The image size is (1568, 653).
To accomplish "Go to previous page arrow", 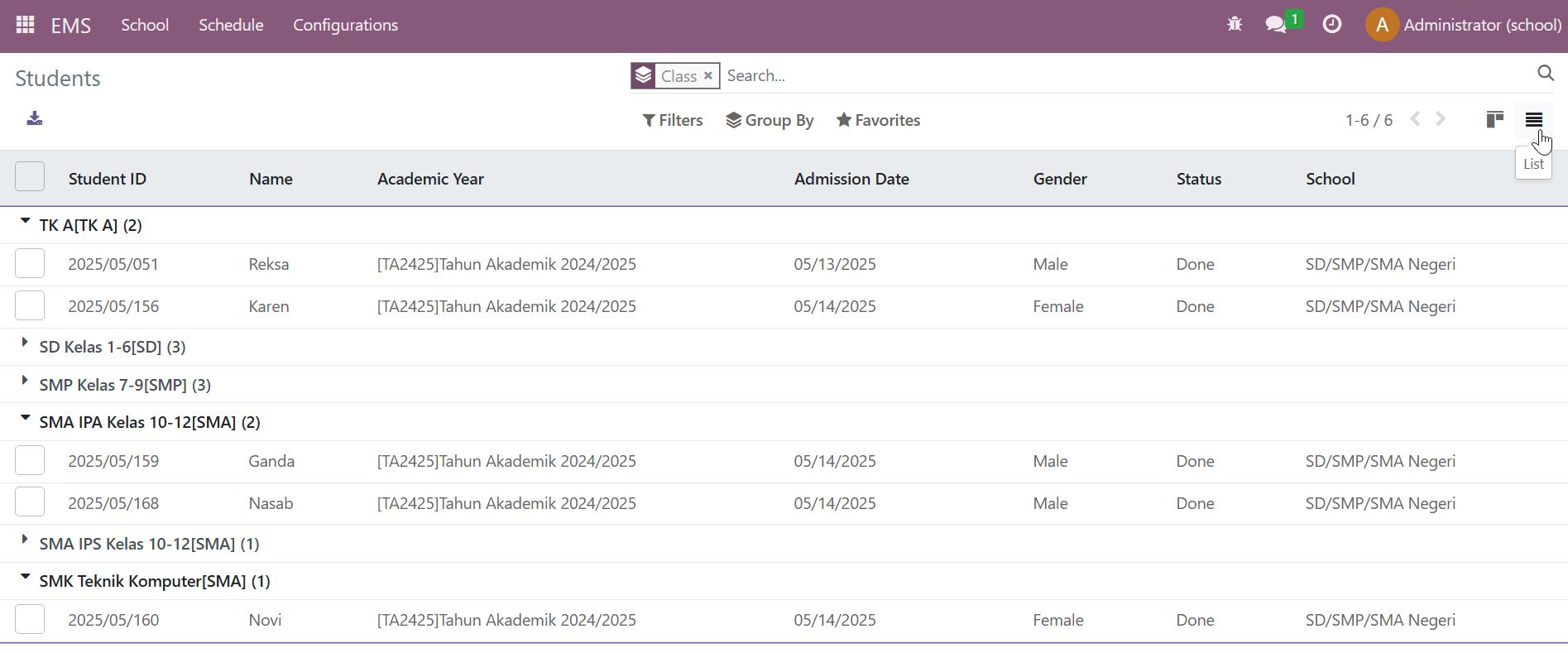I will coord(1416,119).
